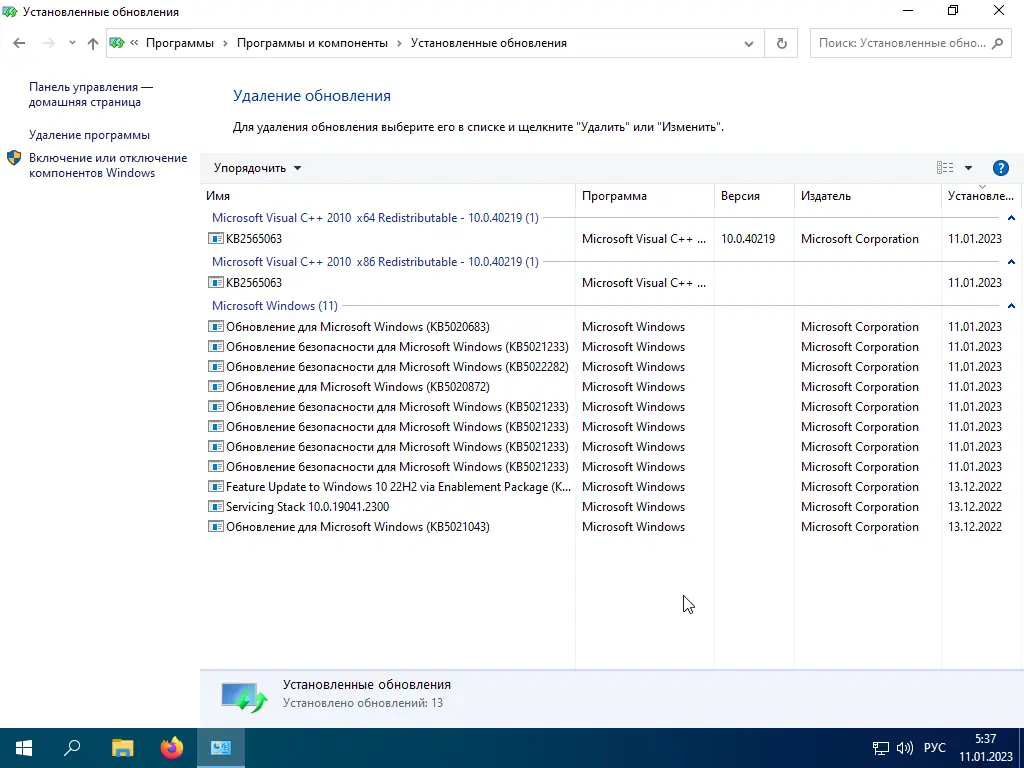This screenshot has width=1024, height=768.
Task: Go forward using the forward arrow
Action: 48,43
